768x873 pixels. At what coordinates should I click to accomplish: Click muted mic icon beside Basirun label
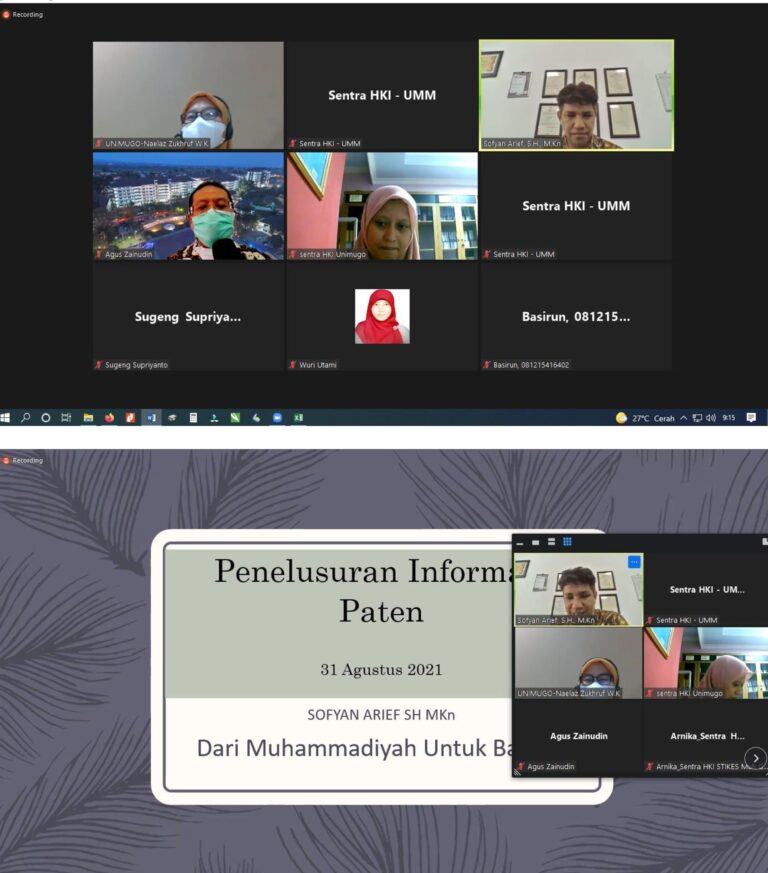click(487, 365)
